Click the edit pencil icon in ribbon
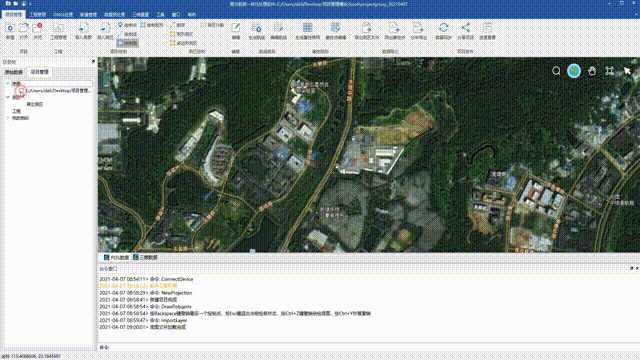The height and width of the screenshot is (360, 640). 236,28
